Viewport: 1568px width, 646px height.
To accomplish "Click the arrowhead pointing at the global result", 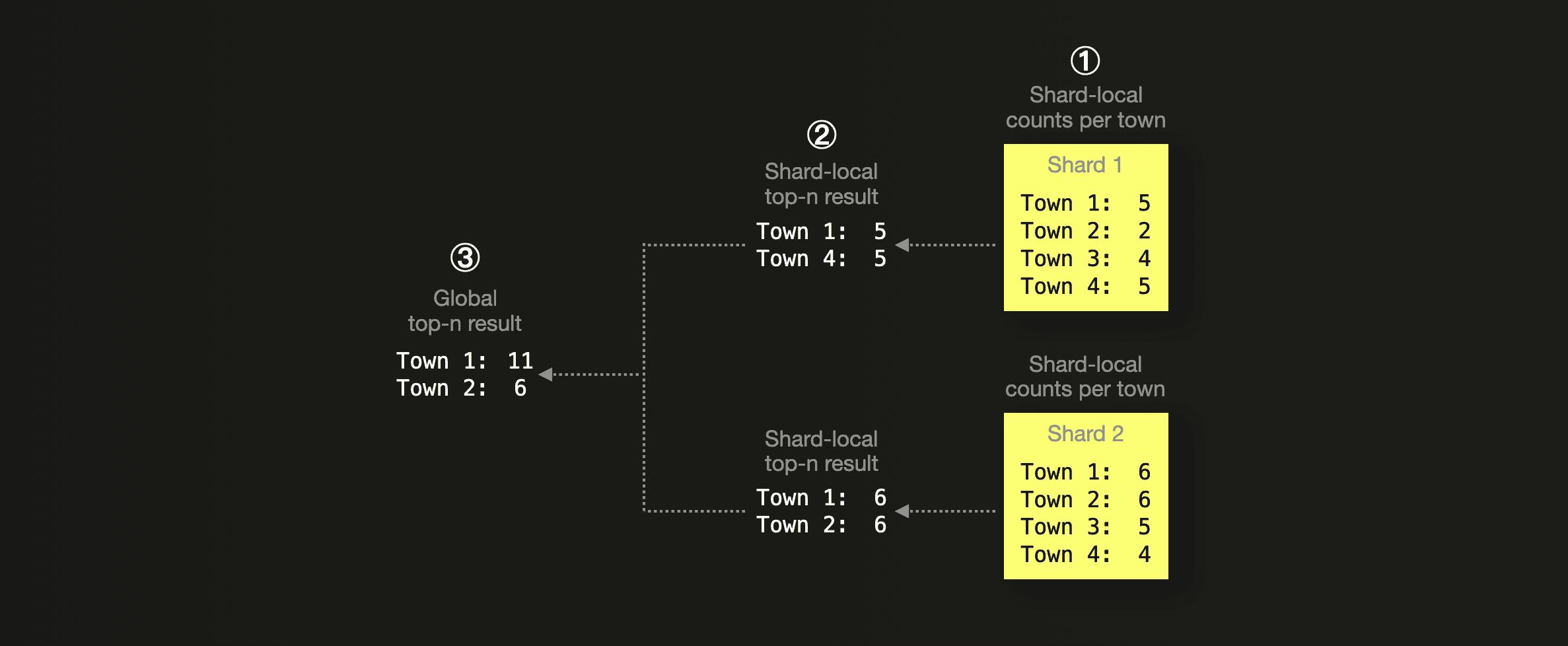I will click(x=546, y=375).
